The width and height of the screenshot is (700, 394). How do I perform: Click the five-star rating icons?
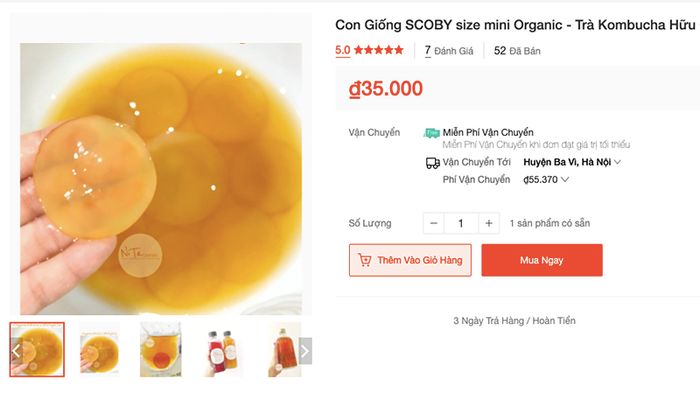click(x=379, y=50)
